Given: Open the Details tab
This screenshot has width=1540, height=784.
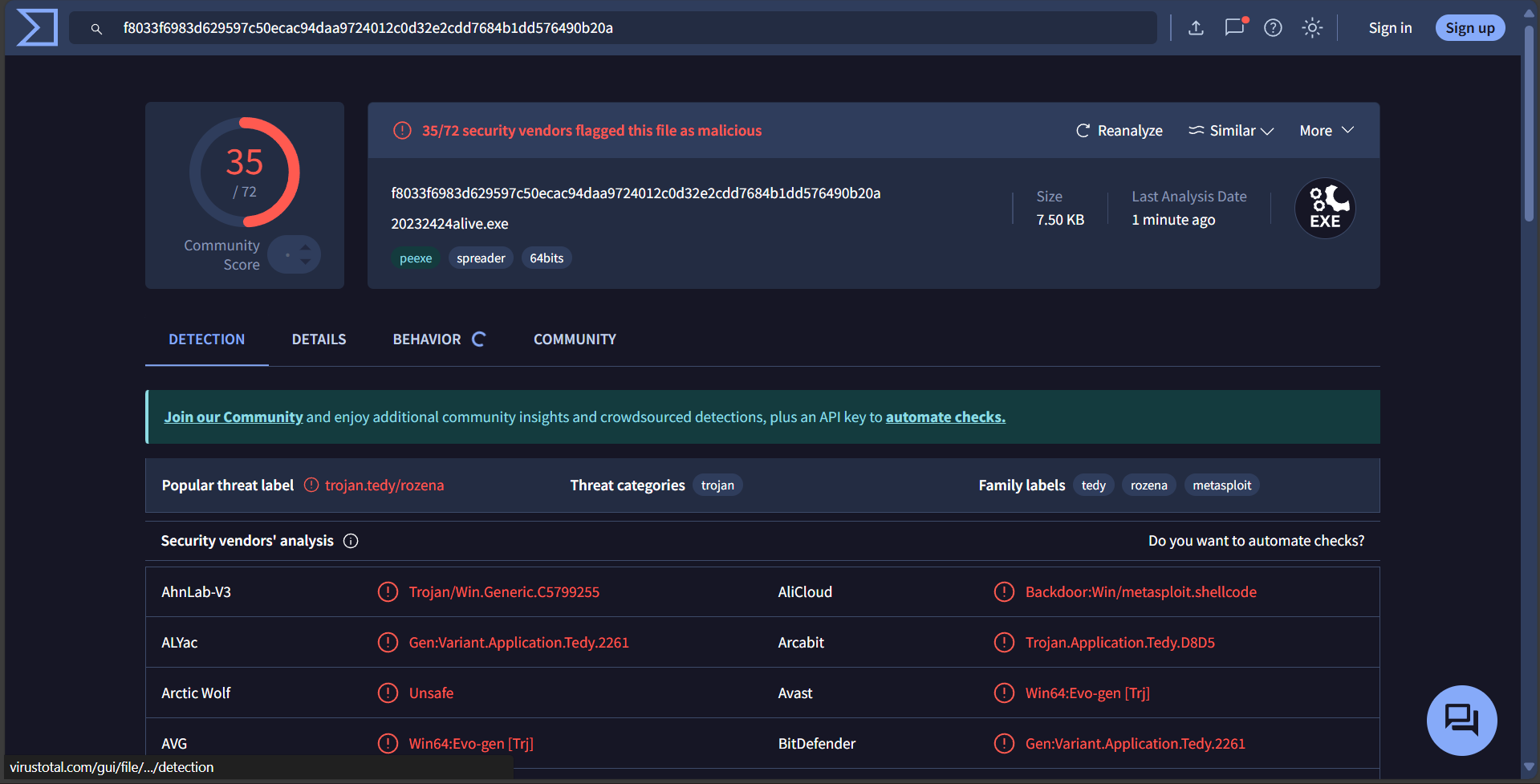Looking at the screenshot, I should (319, 339).
